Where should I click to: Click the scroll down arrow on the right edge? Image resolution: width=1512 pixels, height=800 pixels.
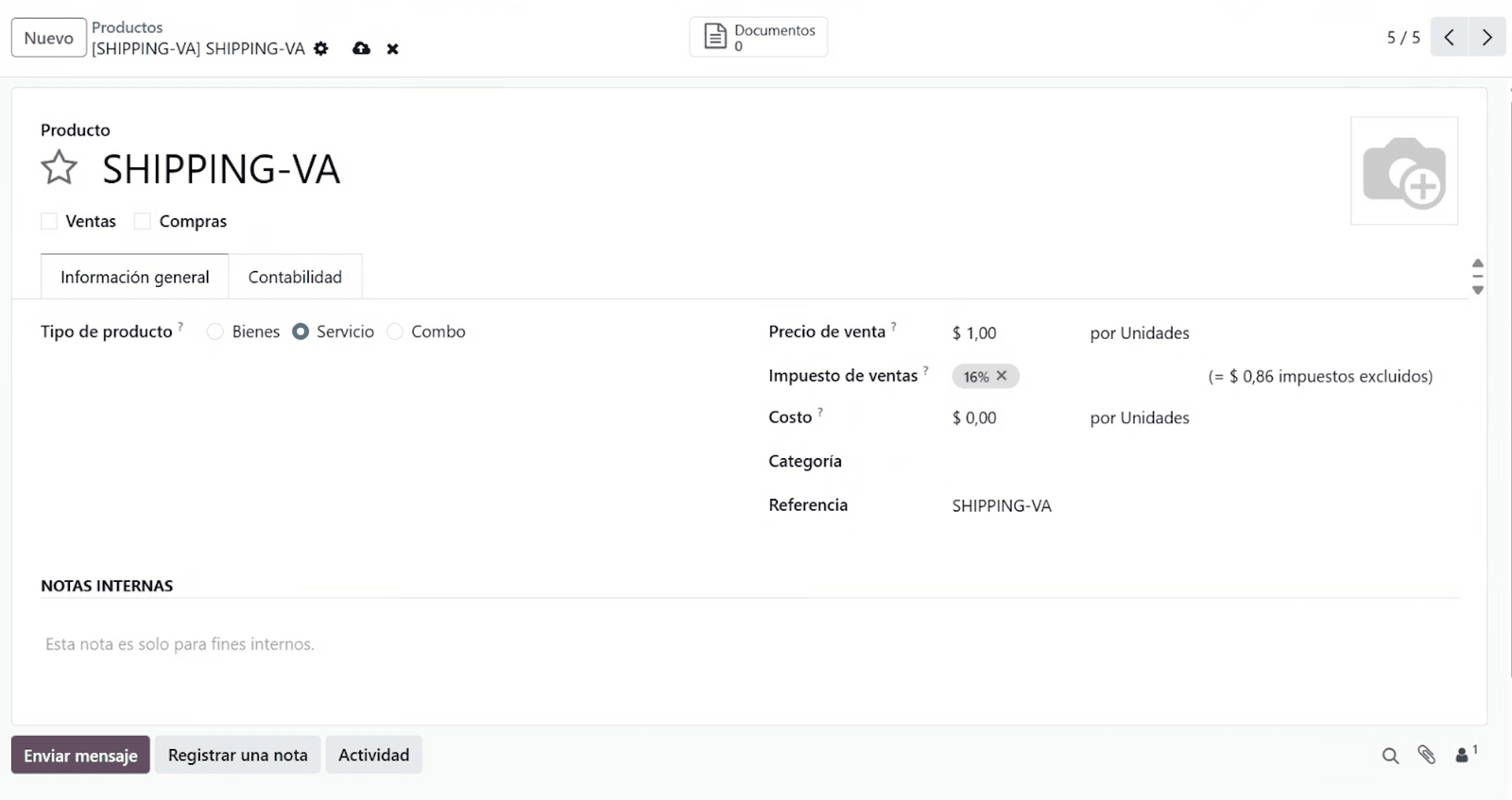(1478, 290)
